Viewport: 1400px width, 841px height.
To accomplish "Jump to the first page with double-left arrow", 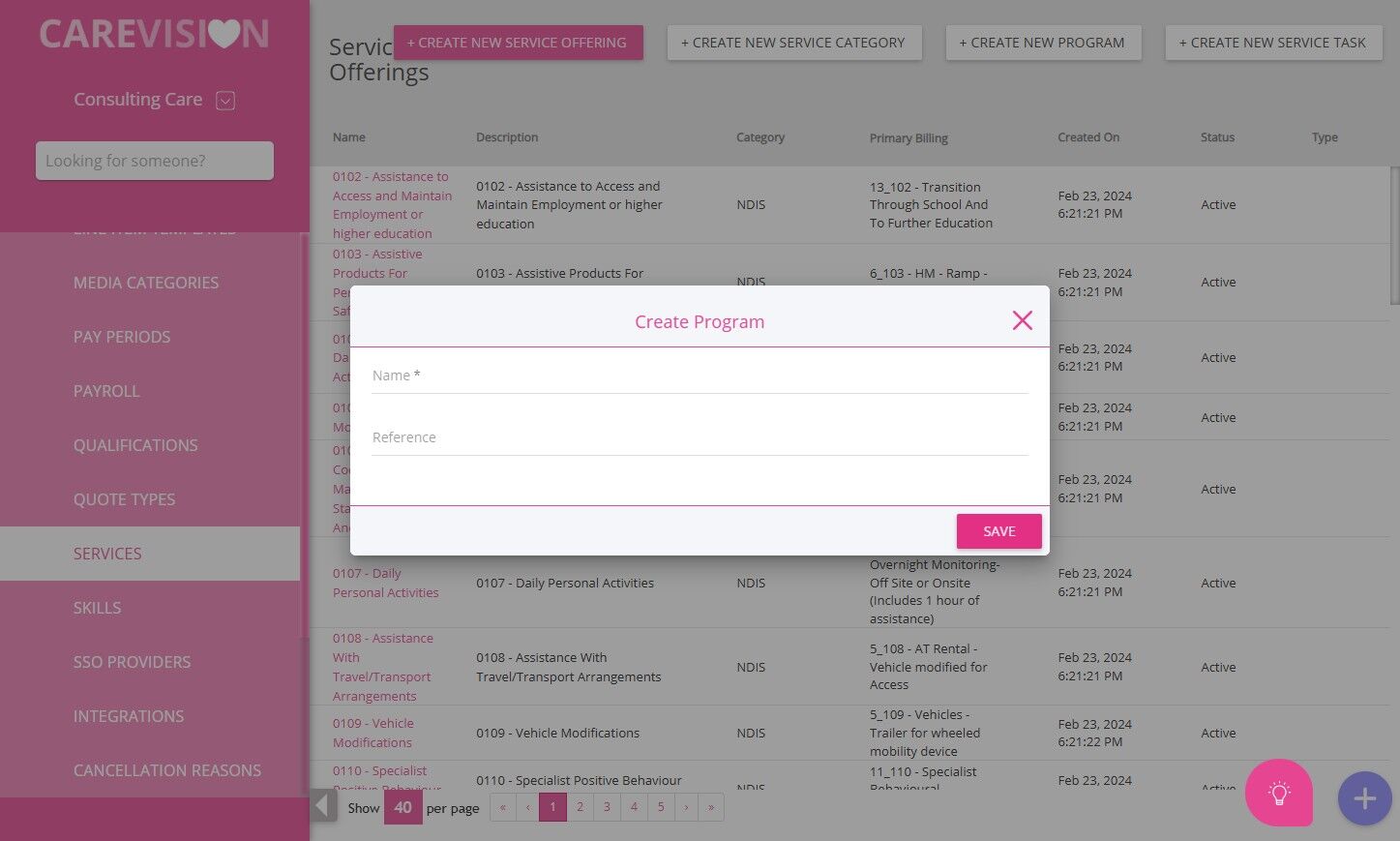I will (503, 807).
